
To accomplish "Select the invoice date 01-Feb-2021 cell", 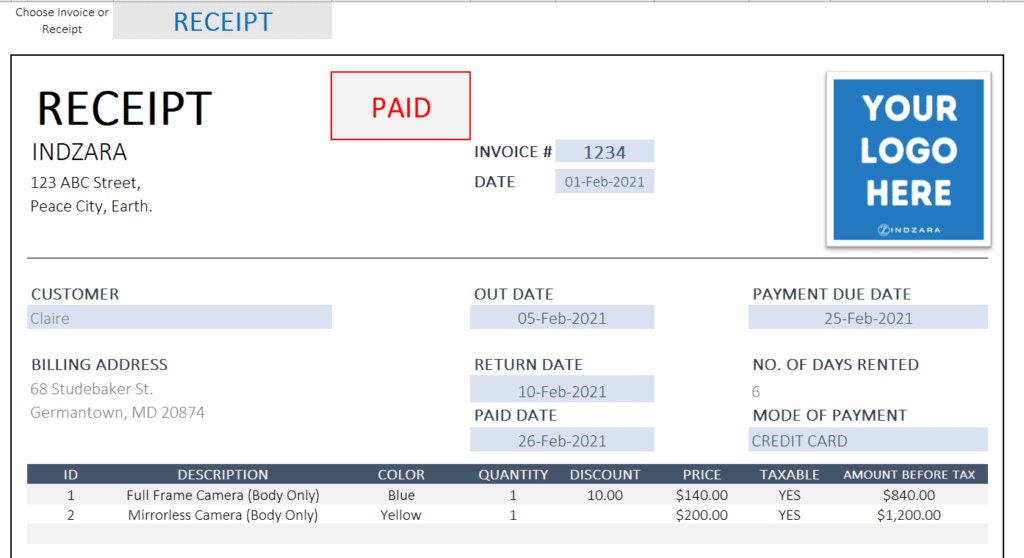I will pos(604,182).
